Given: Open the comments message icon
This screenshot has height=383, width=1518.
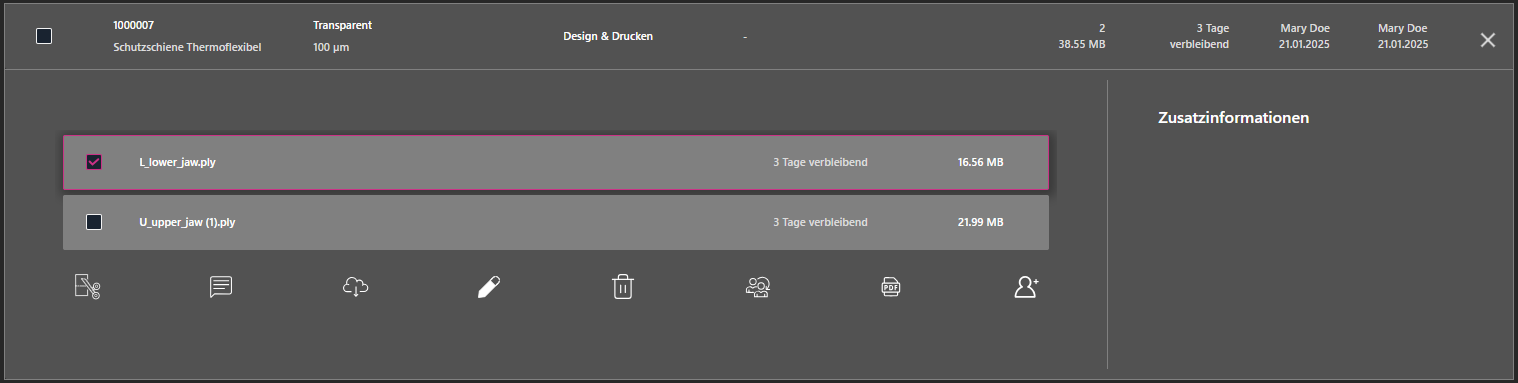Looking at the screenshot, I should [x=221, y=287].
